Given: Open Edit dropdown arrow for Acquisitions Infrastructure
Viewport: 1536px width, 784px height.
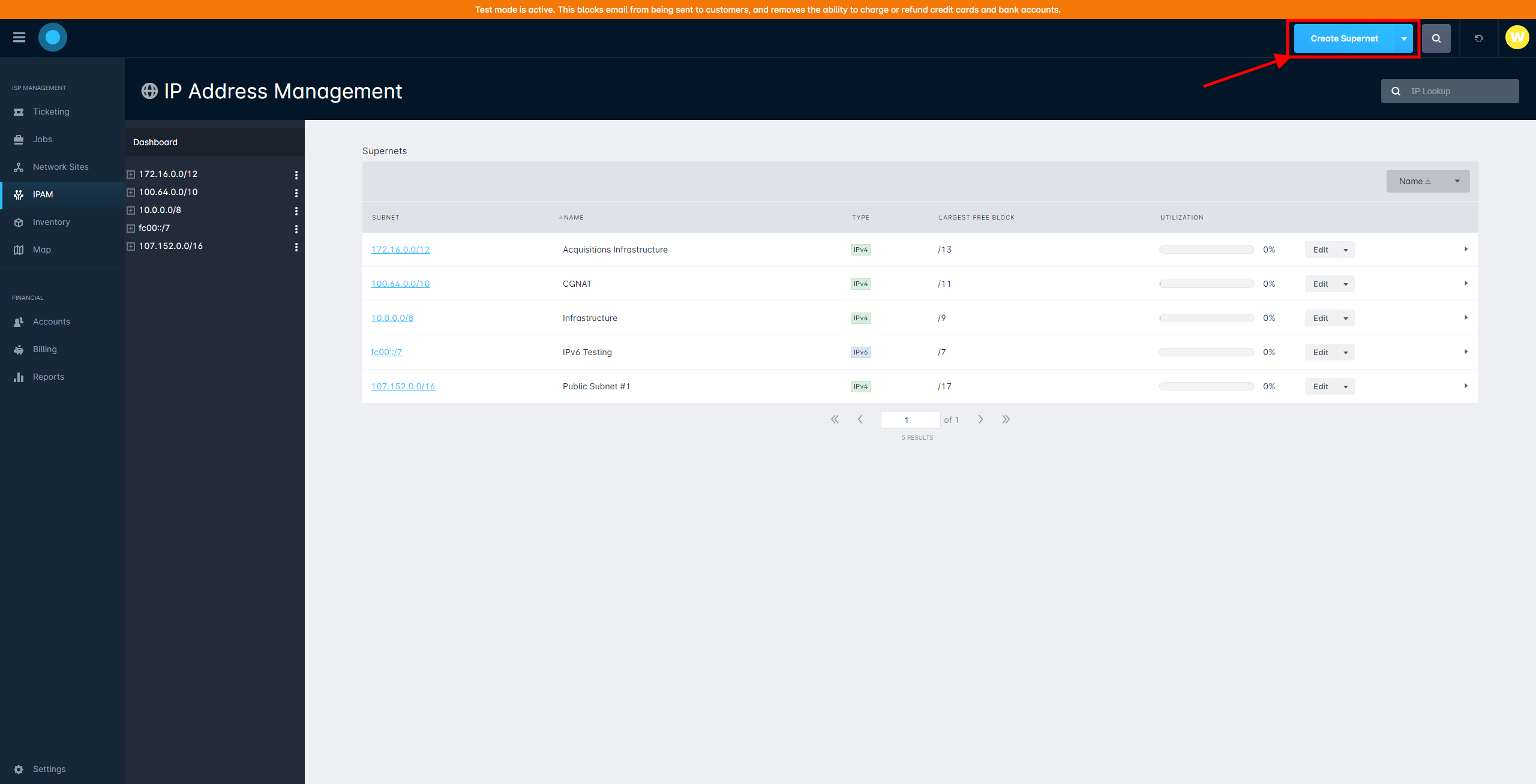Looking at the screenshot, I should click(1346, 250).
